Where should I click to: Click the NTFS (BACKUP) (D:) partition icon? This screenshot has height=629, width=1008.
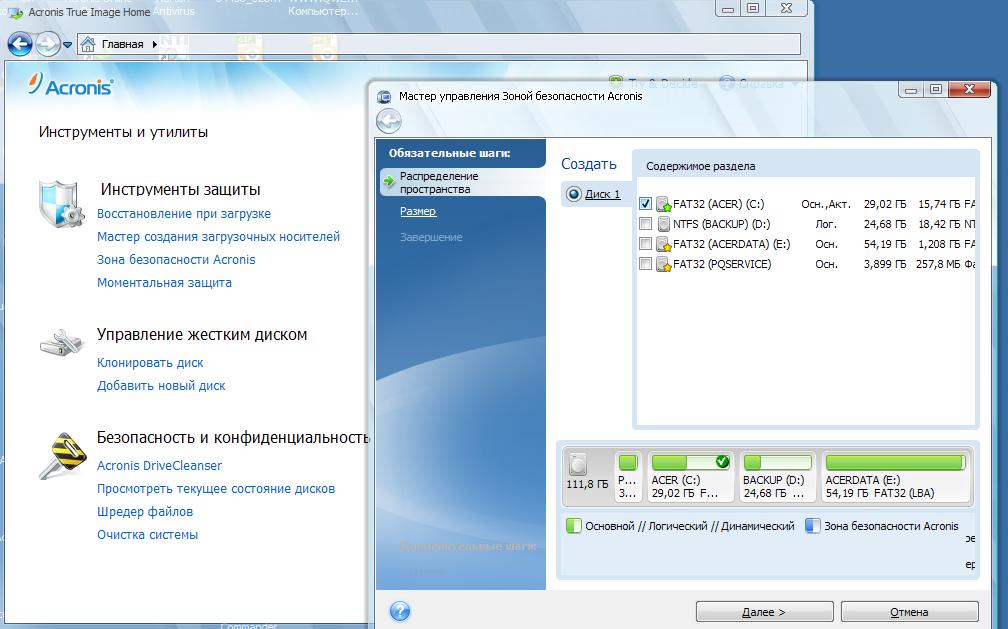(663, 224)
